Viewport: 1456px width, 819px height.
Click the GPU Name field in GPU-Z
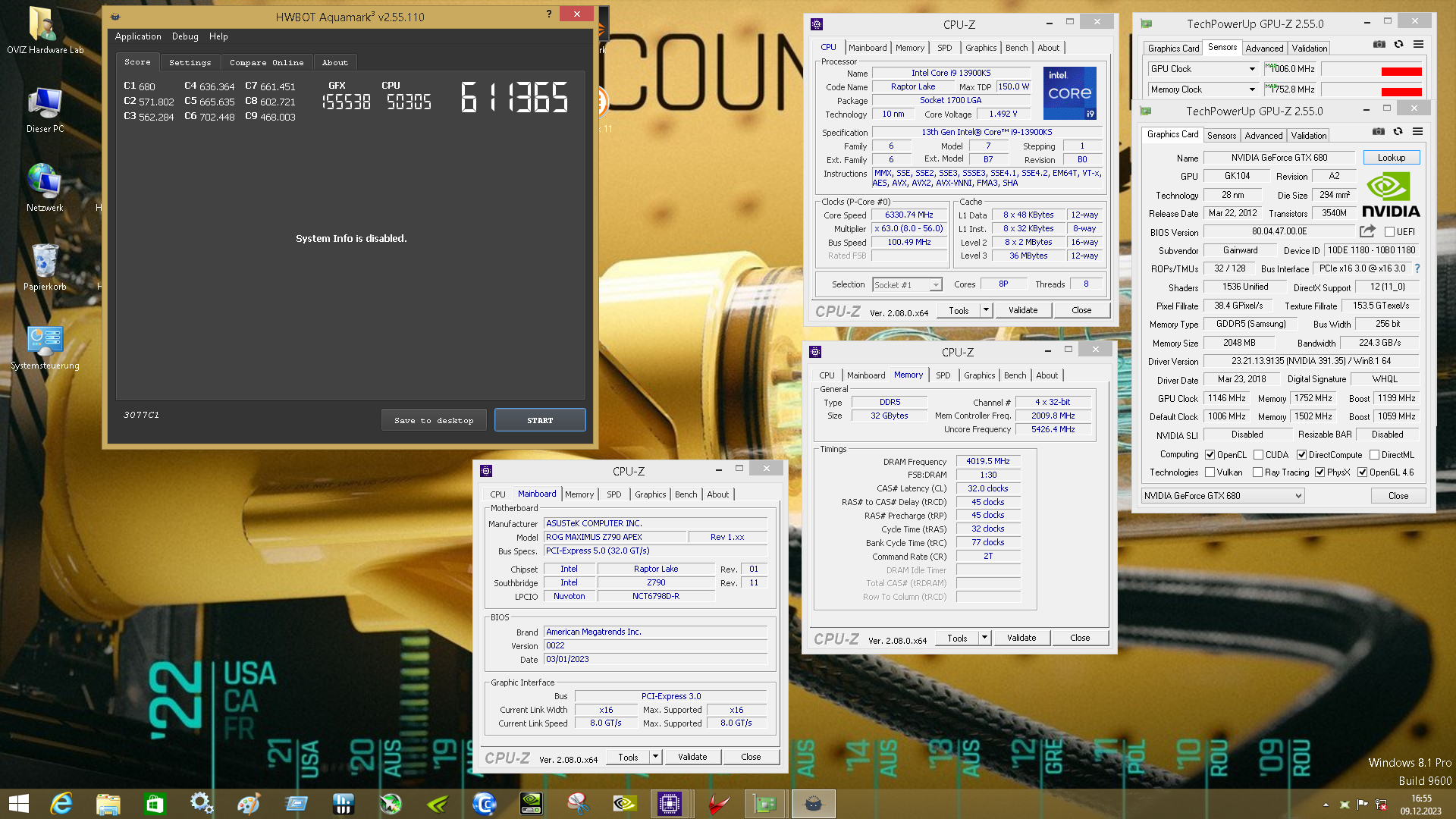(x=1279, y=158)
